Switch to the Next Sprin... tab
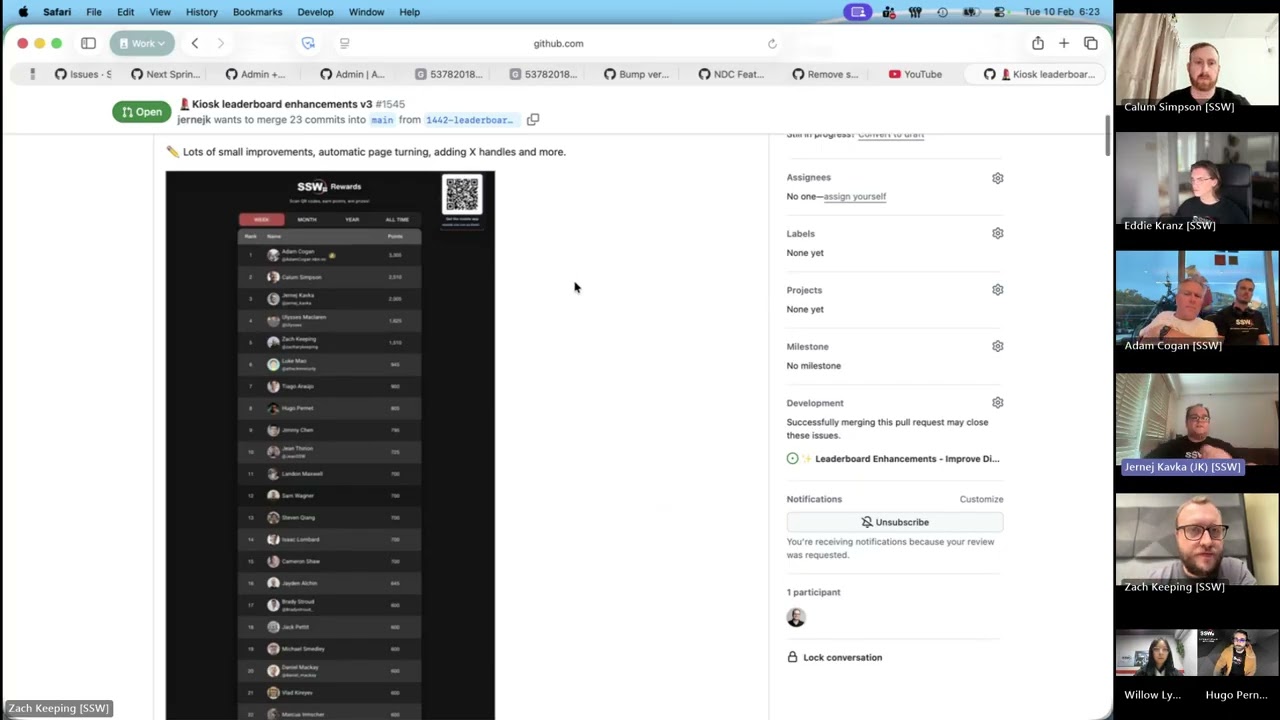 pos(166,74)
